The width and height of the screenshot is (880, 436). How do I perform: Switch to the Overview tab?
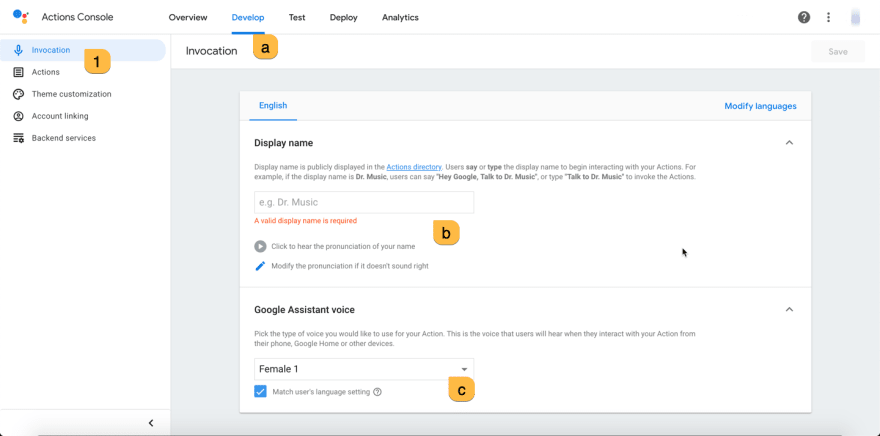click(x=188, y=17)
